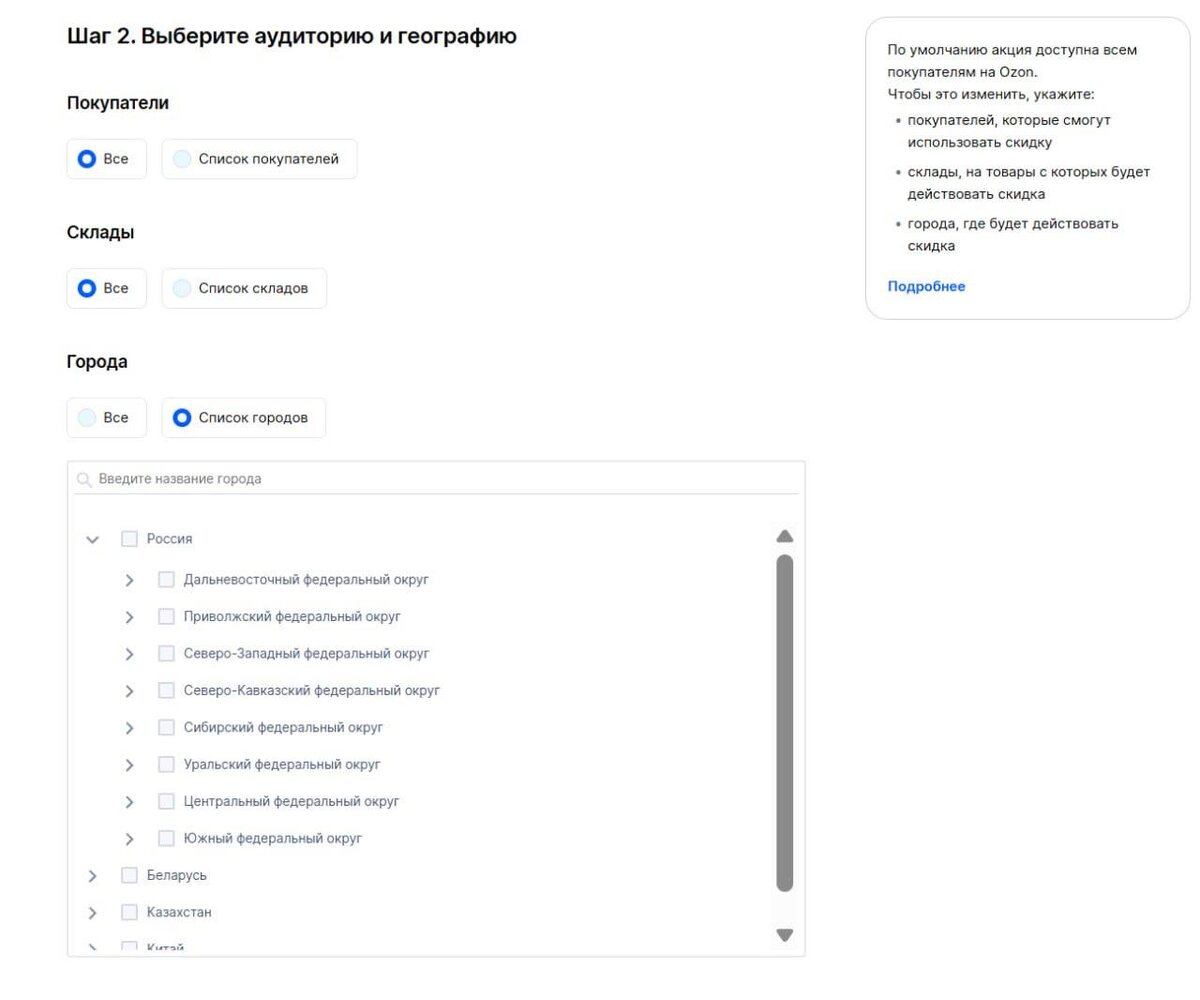Expand the Казахстан country node
The width and height of the screenshot is (1200, 1000).
pyautogui.click(x=93, y=913)
